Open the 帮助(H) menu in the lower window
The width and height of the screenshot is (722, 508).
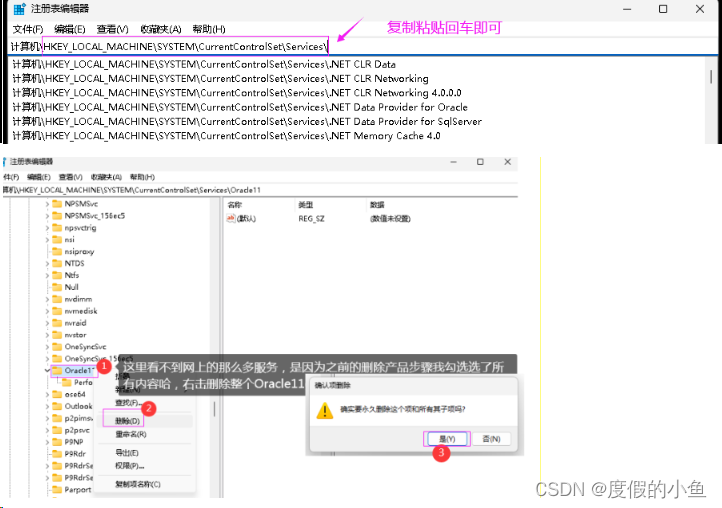point(142,177)
